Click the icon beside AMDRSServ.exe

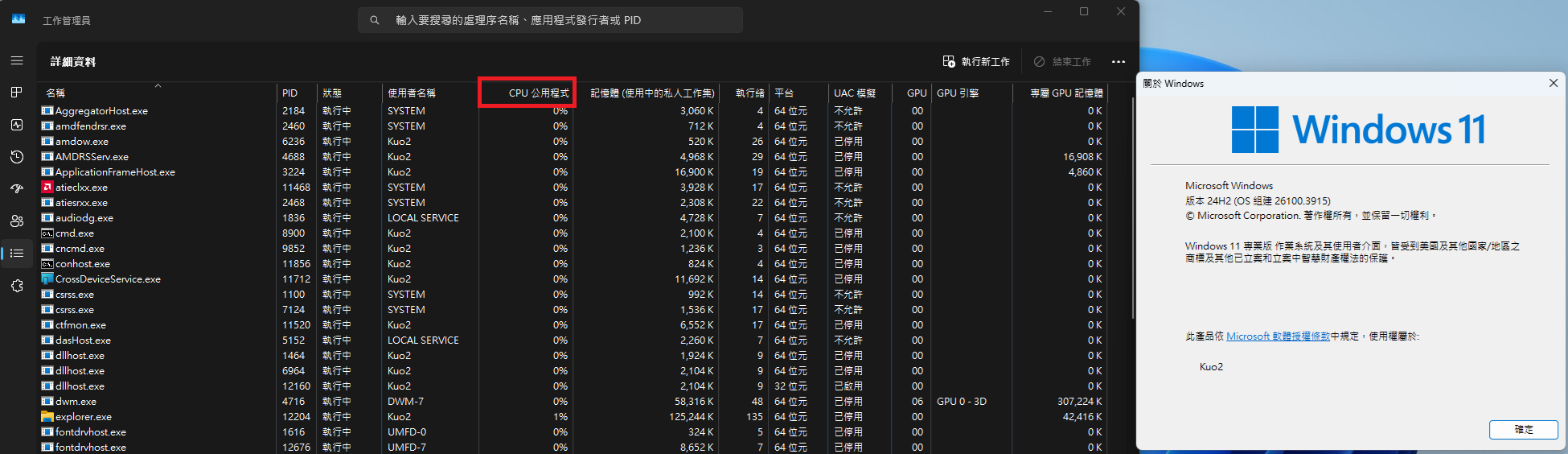pyautogui.click(x=47, y=156)
